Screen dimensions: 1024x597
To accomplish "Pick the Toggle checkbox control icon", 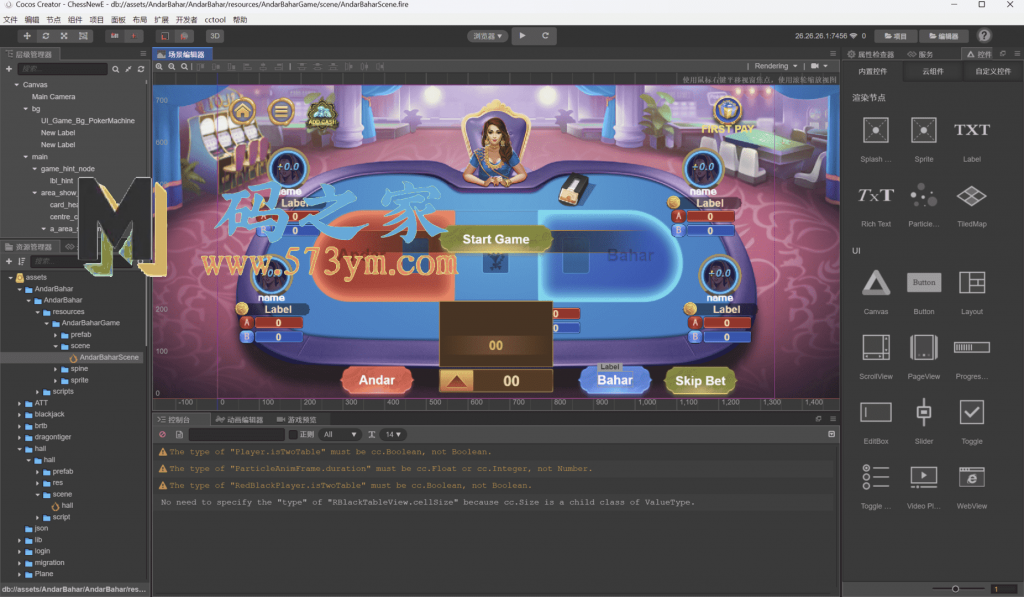I will [972, 412].
